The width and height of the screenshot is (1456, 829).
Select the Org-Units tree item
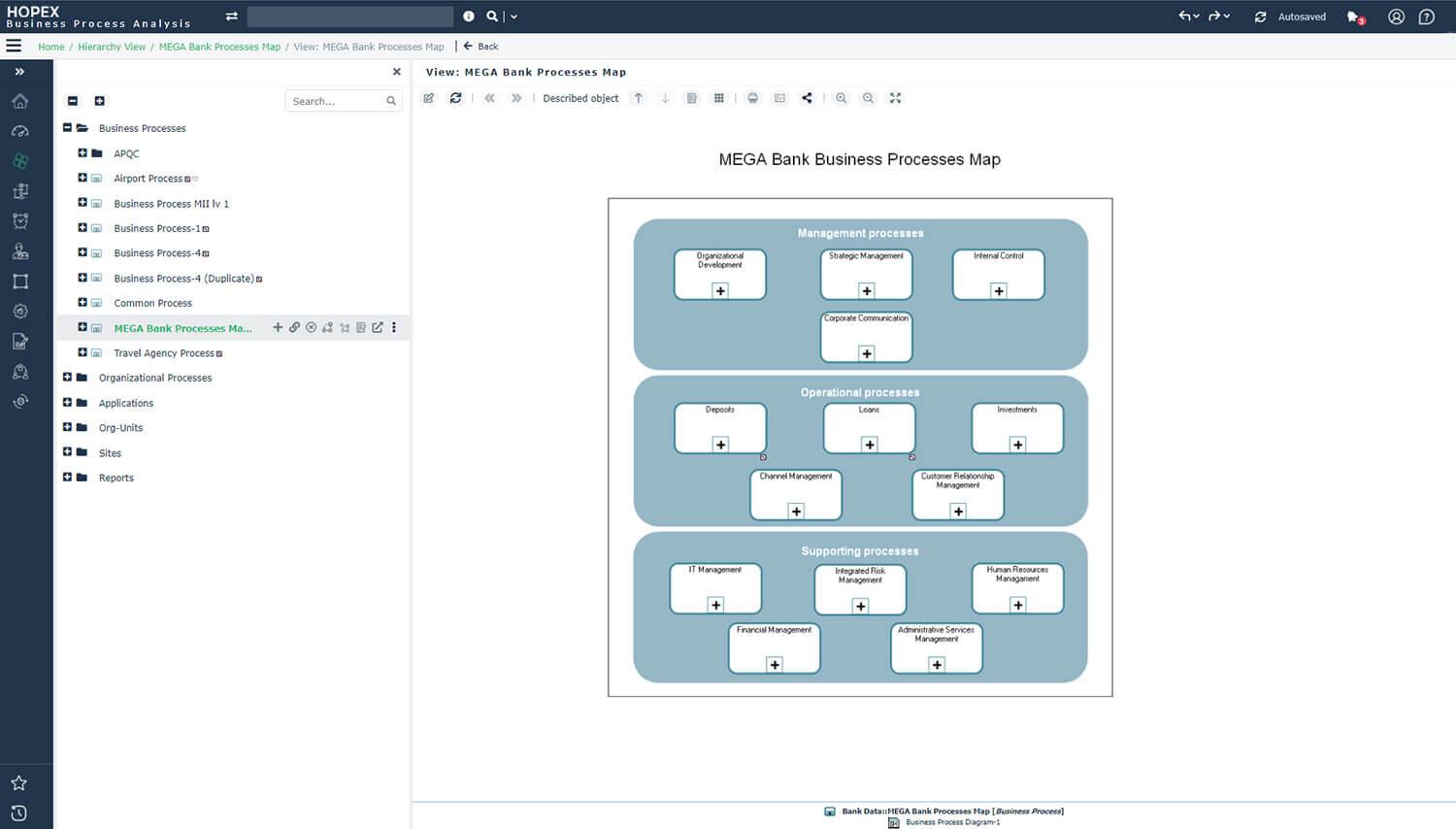coord(120,428)
